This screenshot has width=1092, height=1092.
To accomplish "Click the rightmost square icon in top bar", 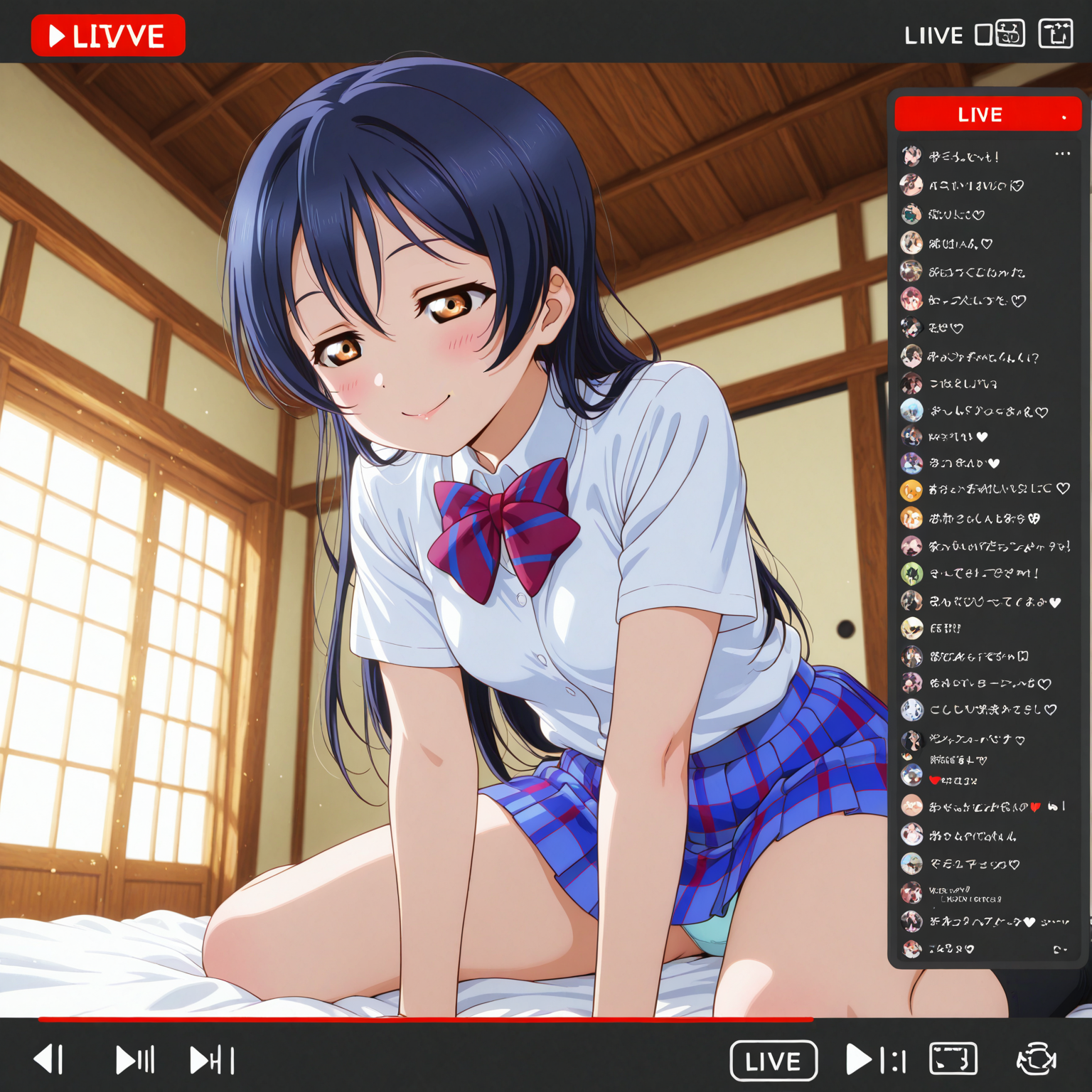I will (1056, 33).
